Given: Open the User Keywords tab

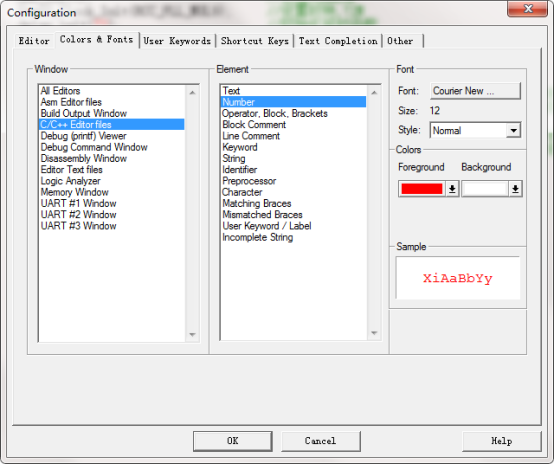Looking at the screenshot, I should (x=177, y=41).
